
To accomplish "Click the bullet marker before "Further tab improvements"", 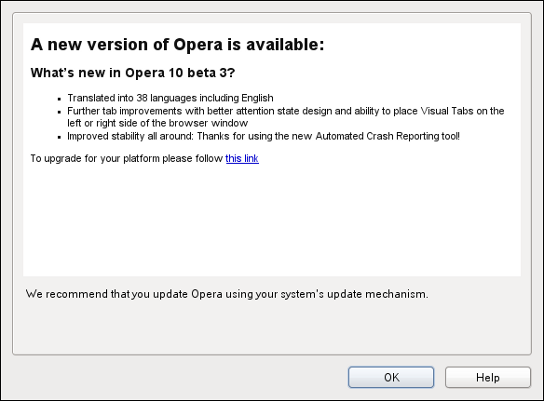I will (59, 112).
